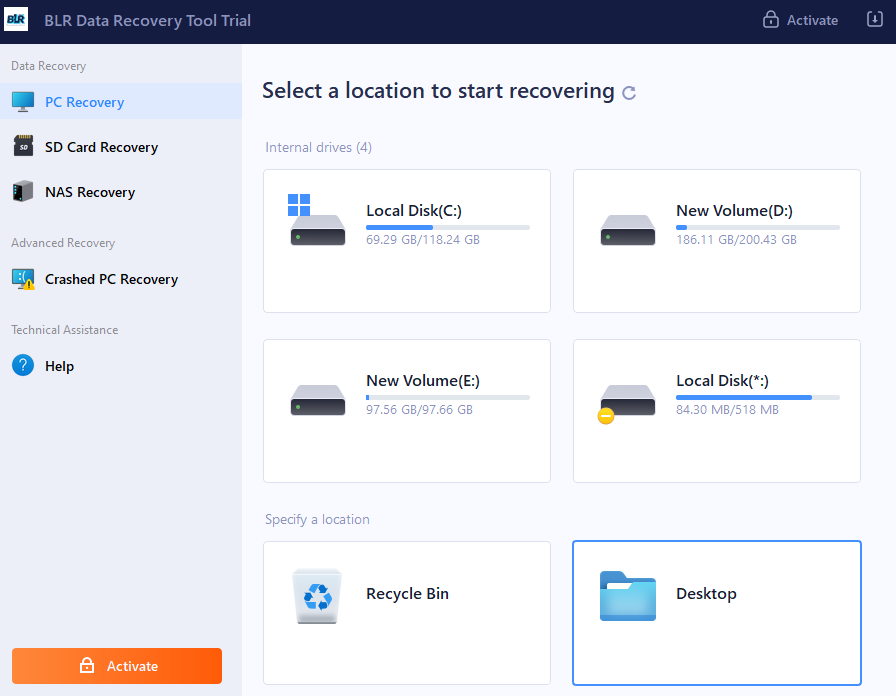Viewport: 896px width, 696px height.
Task: Click the Local Disk(C:) usage bar
Action: (448, 227)
